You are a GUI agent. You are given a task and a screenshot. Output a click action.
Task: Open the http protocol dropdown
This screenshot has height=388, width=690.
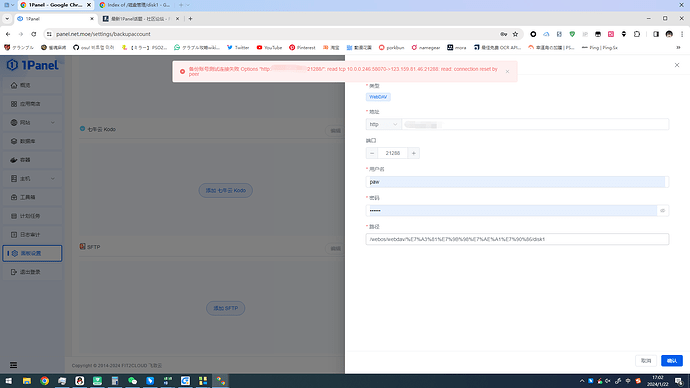(383, 124)
